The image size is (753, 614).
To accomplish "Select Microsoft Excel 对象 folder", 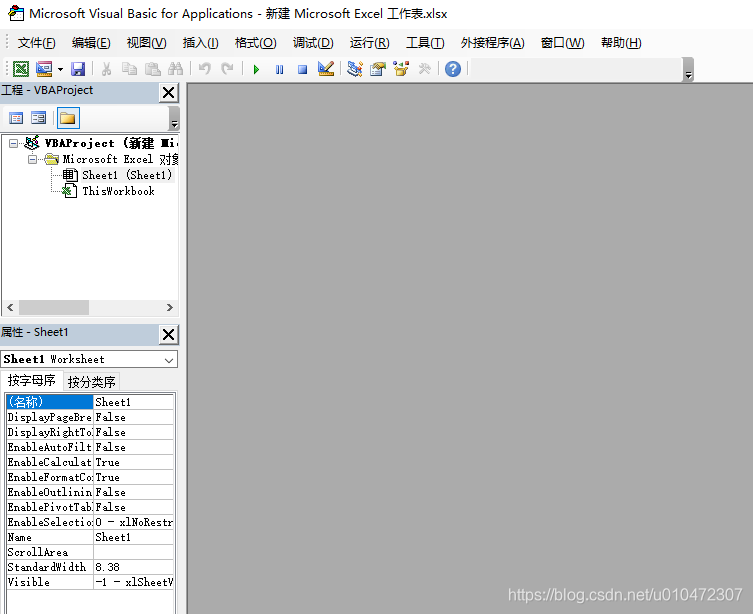I will point(121,159).
